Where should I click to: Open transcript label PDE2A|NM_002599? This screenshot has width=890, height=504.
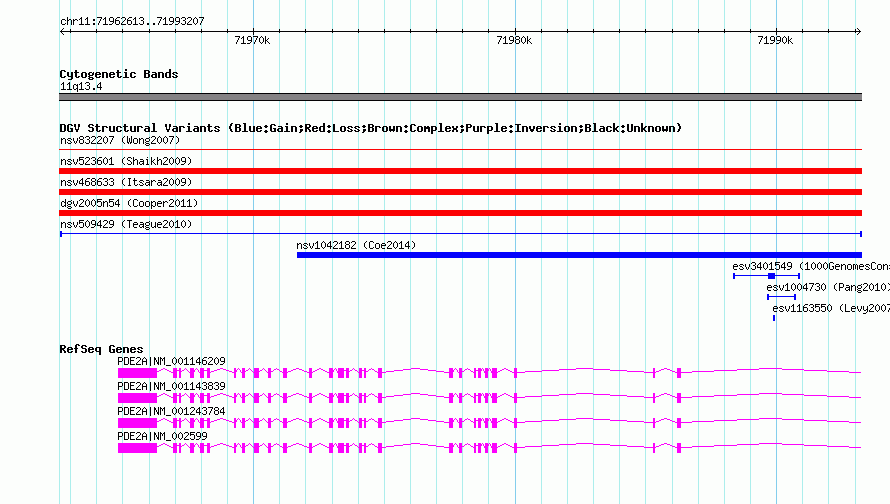[x=162, y=435]
